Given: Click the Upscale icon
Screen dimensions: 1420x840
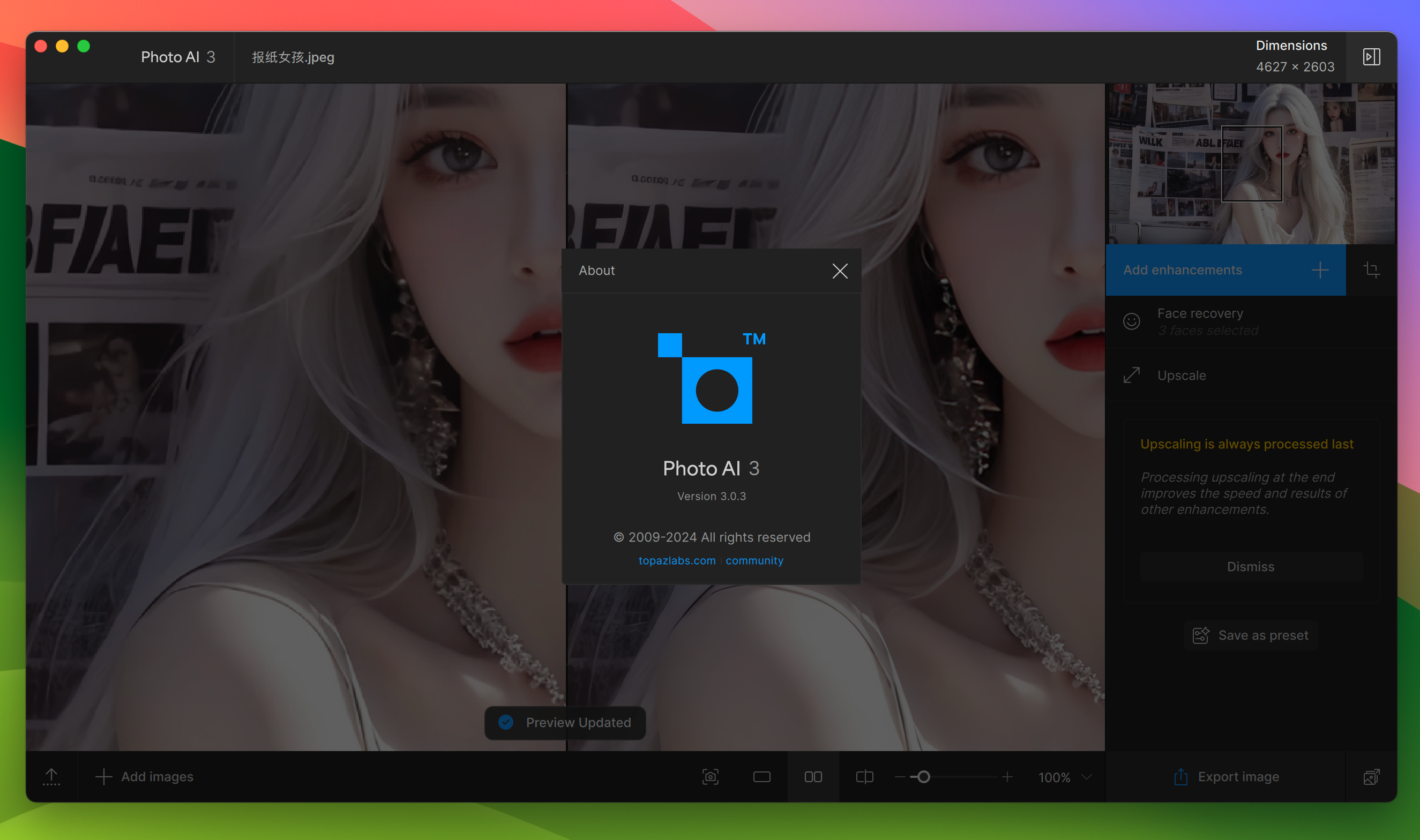Looking at the screenshot, I should 1131,374.
